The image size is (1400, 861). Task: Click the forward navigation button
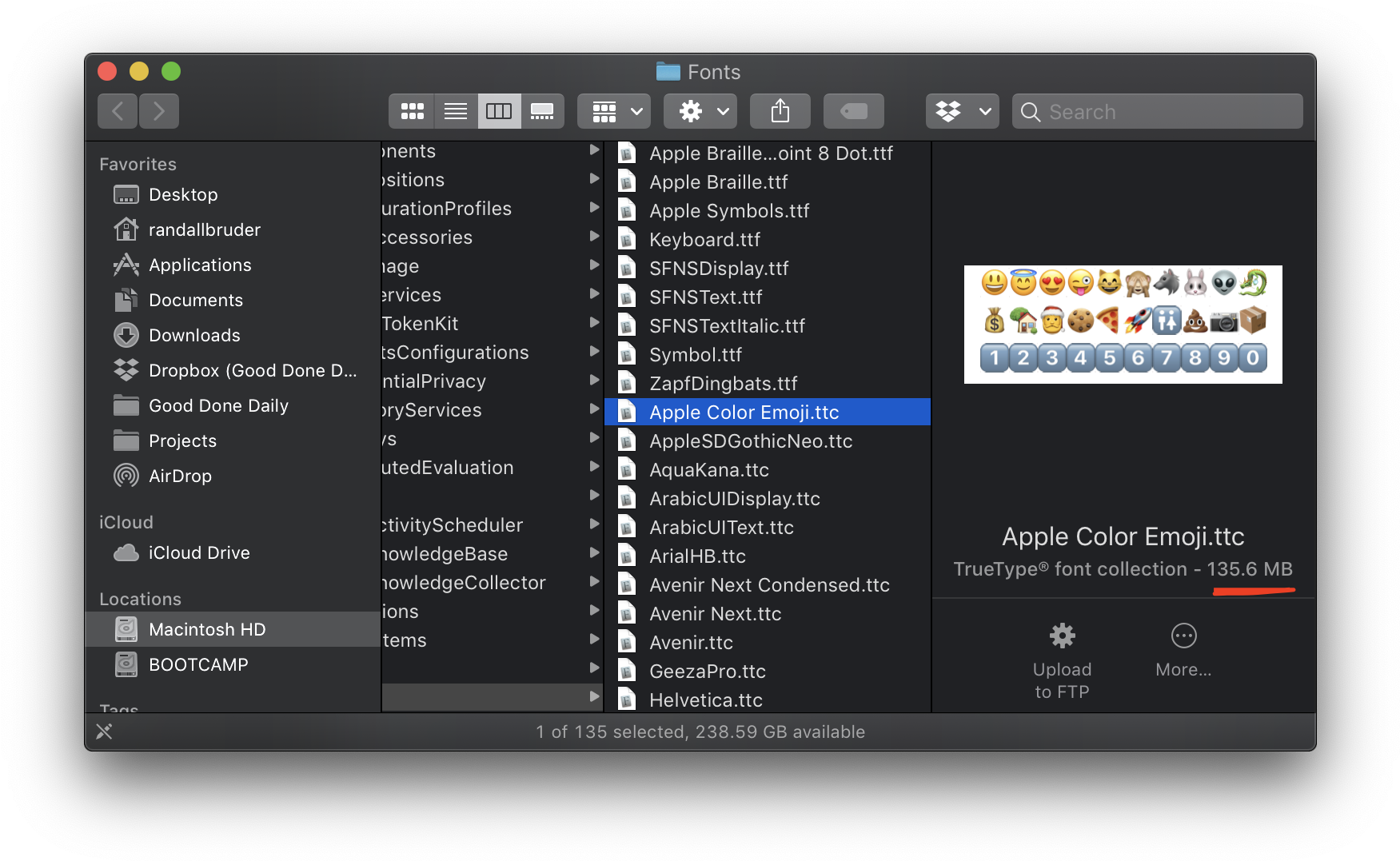pyautogui.click(x=158, y=111)
